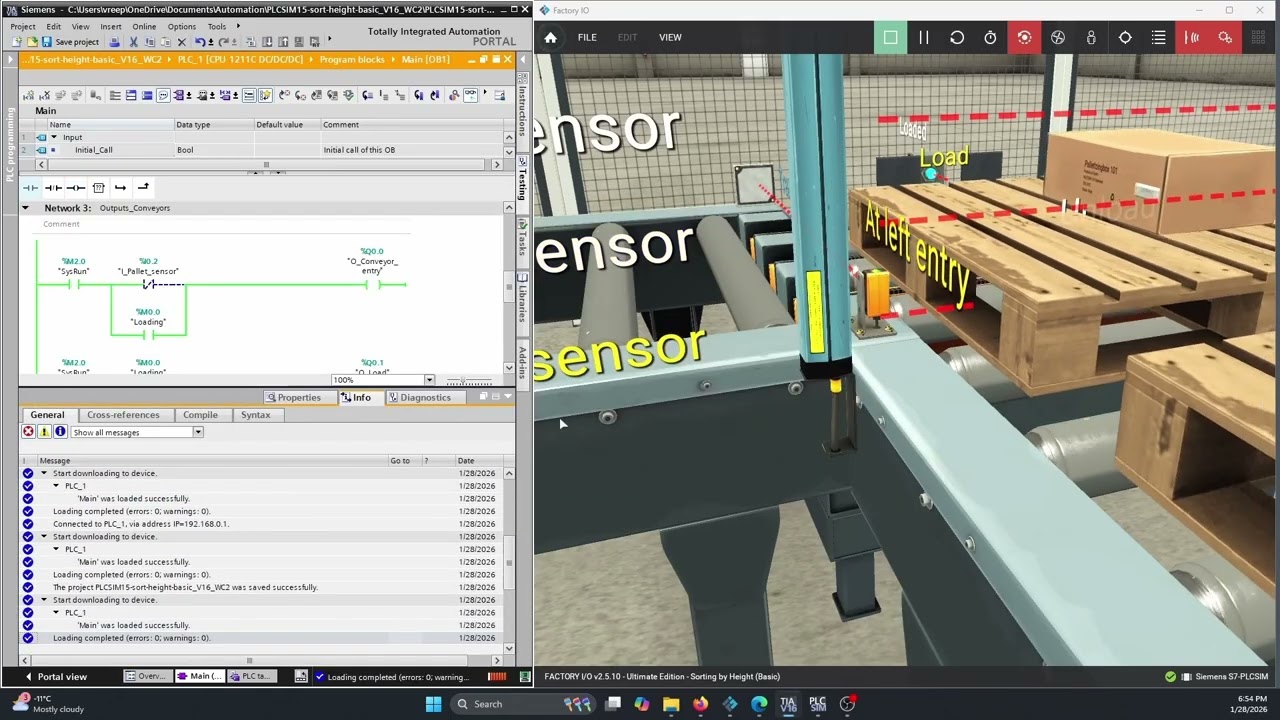Open Windows Start menu
The height and width of the screenshot is (720, 1280).
pos(433,704)
